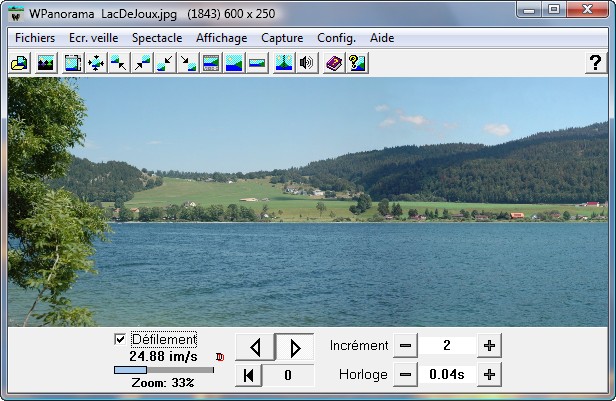616x401 pixels.
Task: Click the arrow pointing to top-left corner icon
Action: click(x=119, y=63)
